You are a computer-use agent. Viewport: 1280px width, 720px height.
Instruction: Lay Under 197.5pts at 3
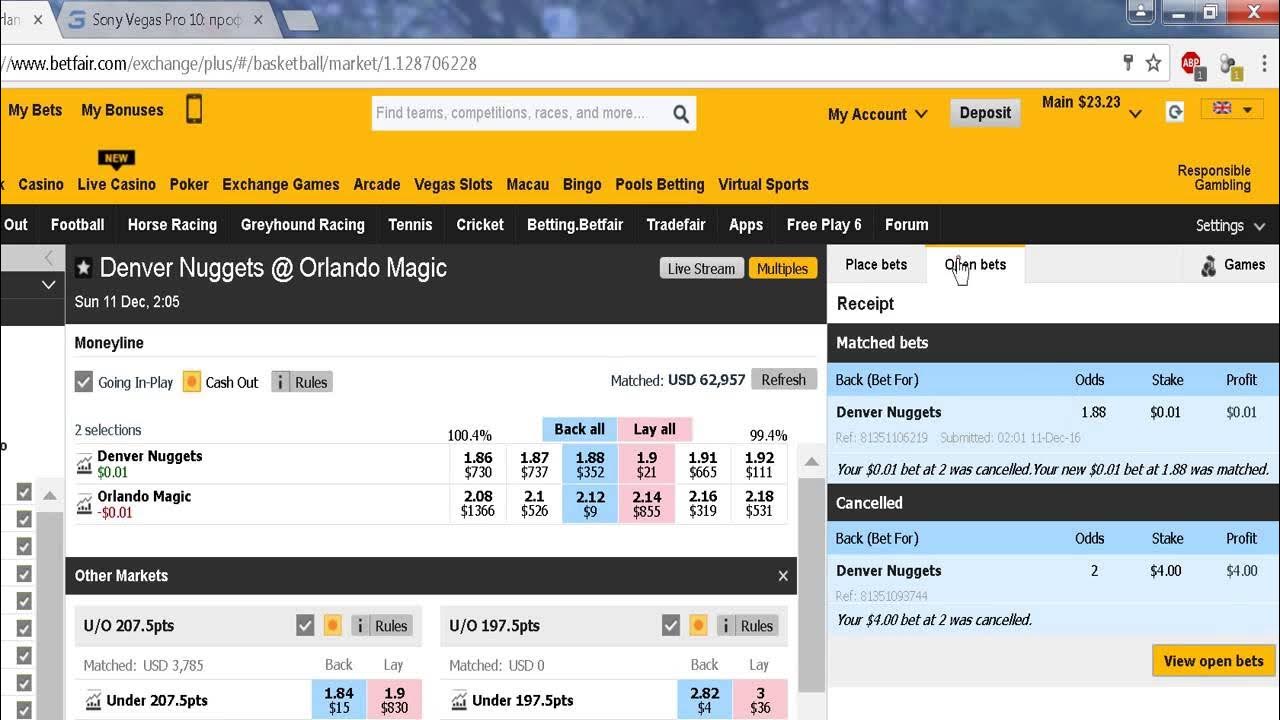[760, 700]
